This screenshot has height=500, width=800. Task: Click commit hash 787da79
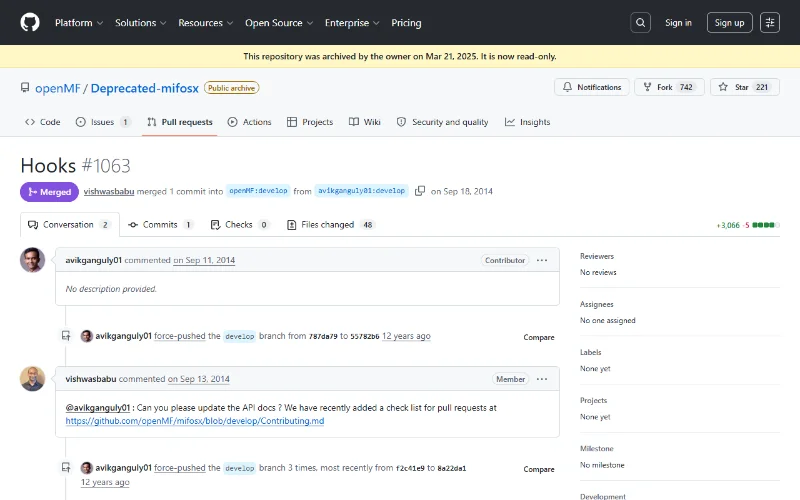(323, 336)
